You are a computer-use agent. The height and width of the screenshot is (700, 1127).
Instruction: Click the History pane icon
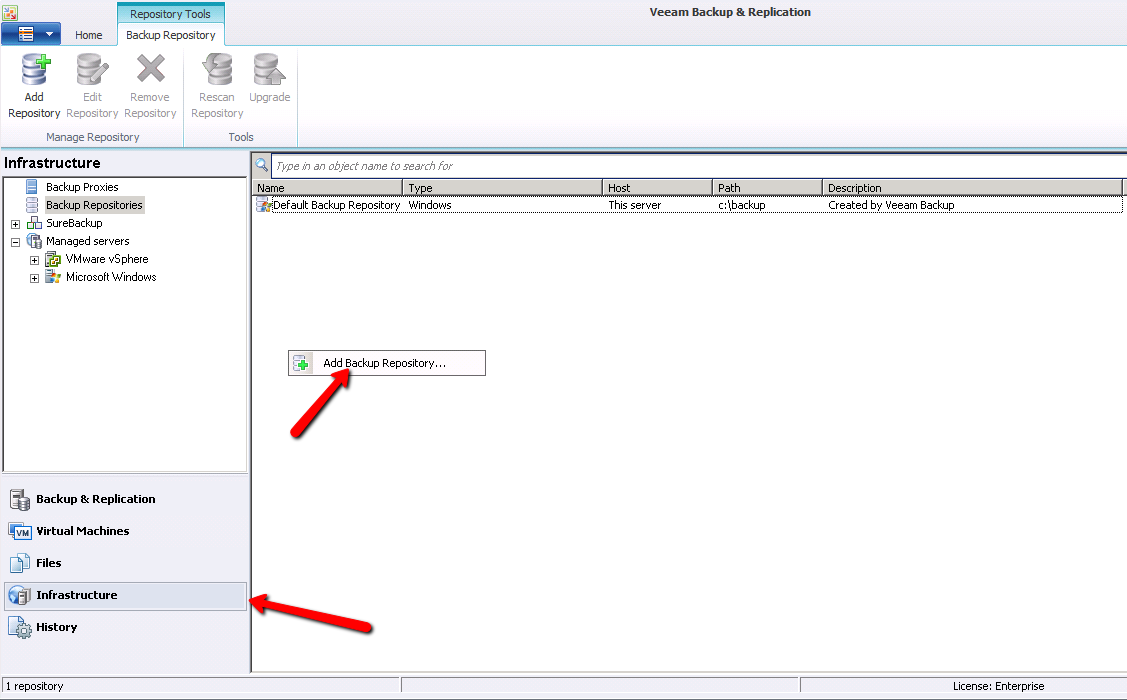[19, 627]
